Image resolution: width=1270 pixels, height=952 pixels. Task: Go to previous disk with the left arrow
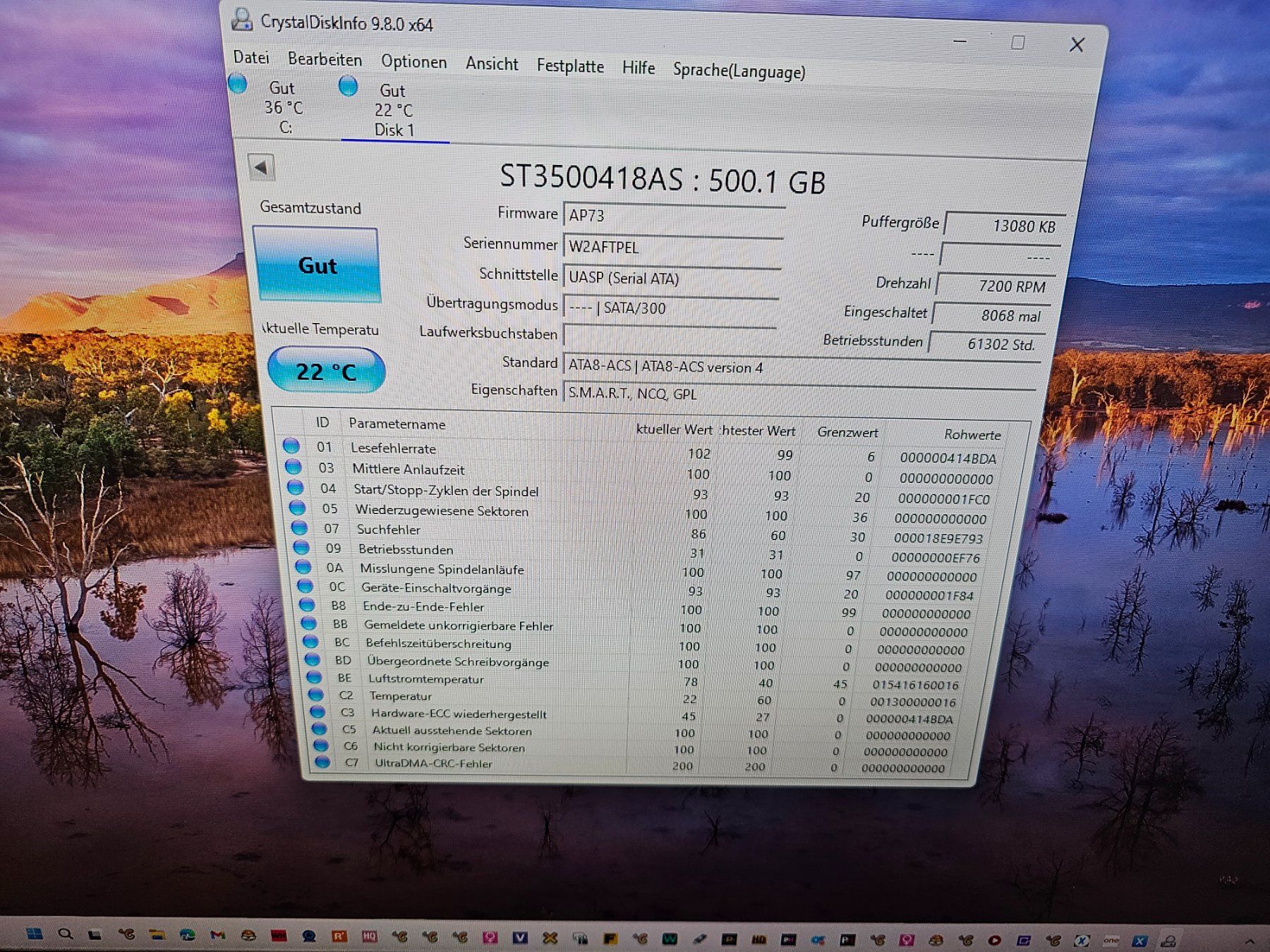click(261, 167)
